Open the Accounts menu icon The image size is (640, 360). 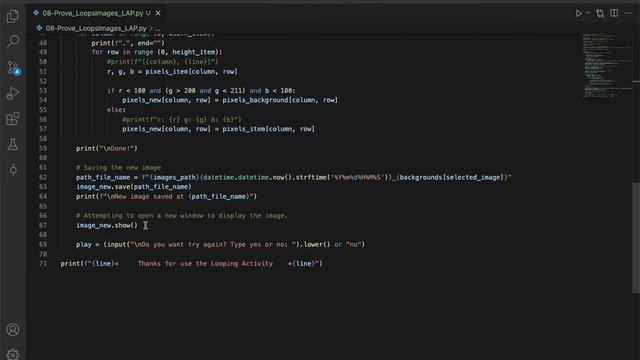pos(13,329)
